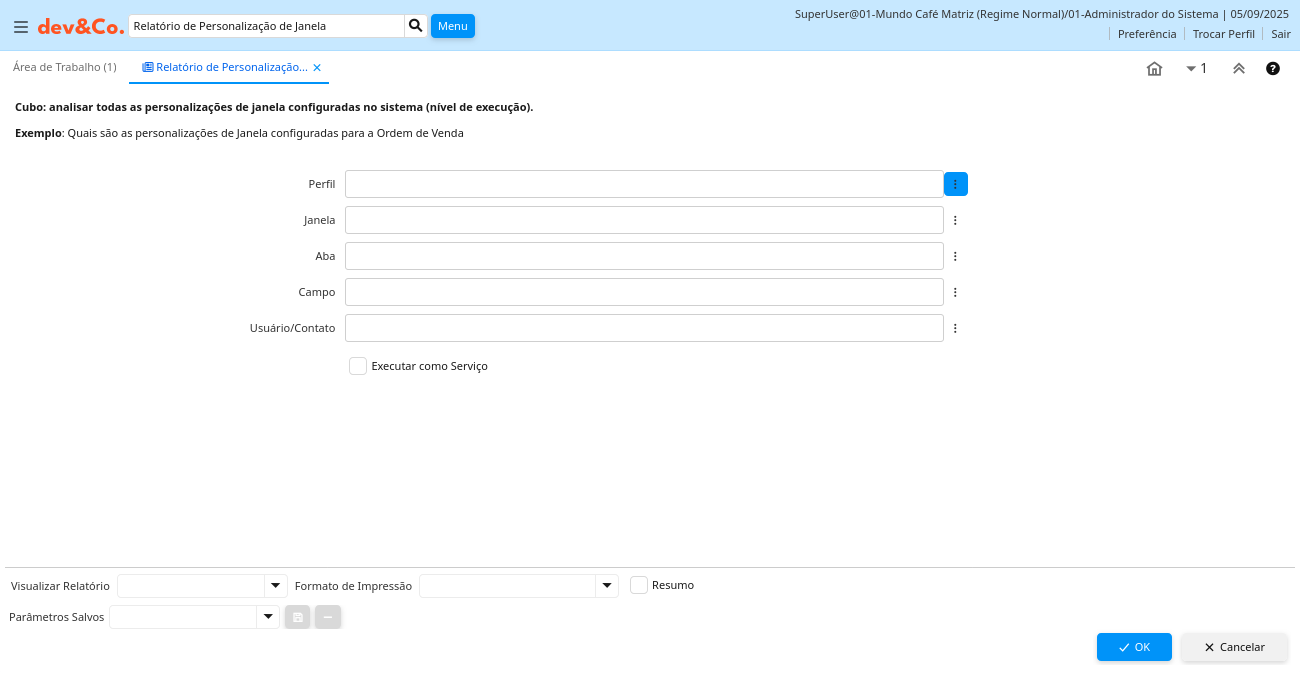Click into the Usuário/Contato input field
This screenshot has height=674, width=1300.
coord(644,328)
